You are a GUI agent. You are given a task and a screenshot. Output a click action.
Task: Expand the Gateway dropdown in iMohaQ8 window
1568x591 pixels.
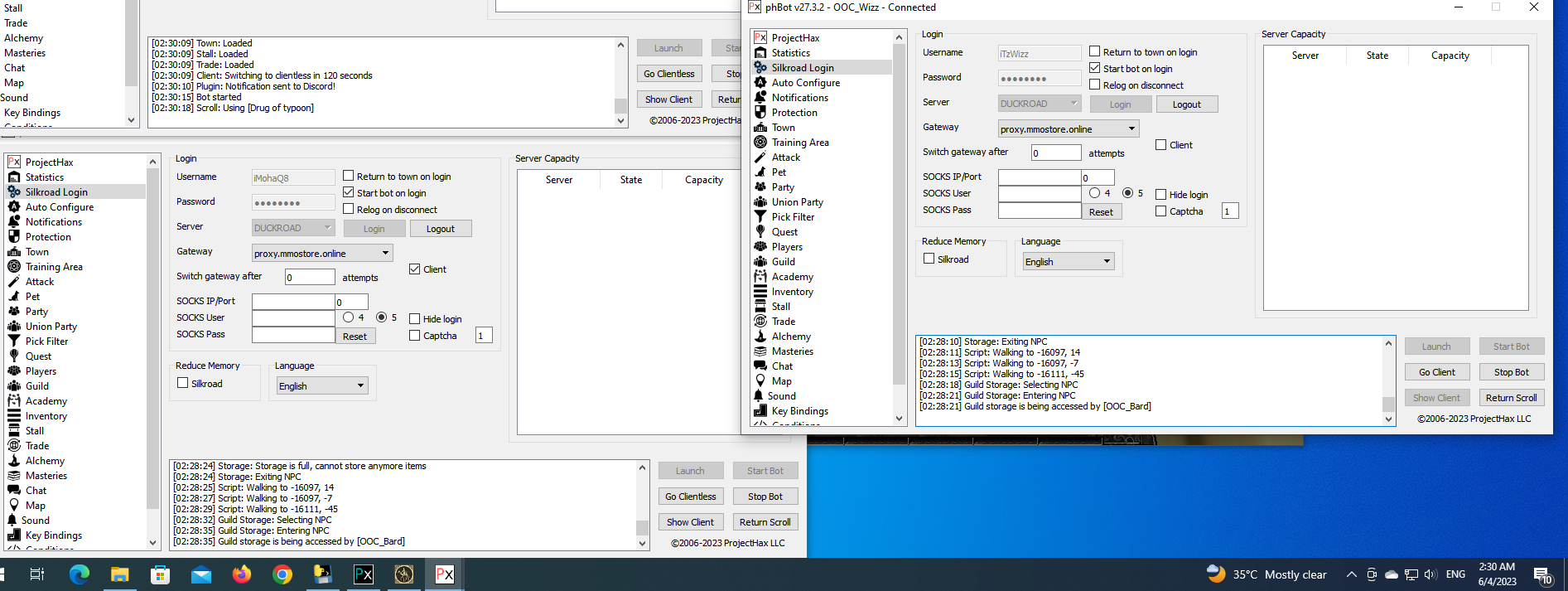pyautogui.click(x=385, y=253)
